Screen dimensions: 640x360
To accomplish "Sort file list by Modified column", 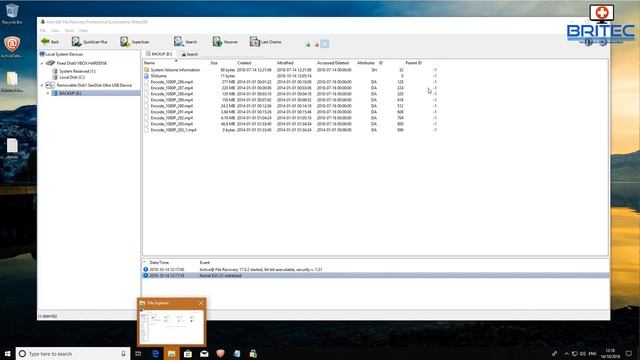I will pos(295,63).
